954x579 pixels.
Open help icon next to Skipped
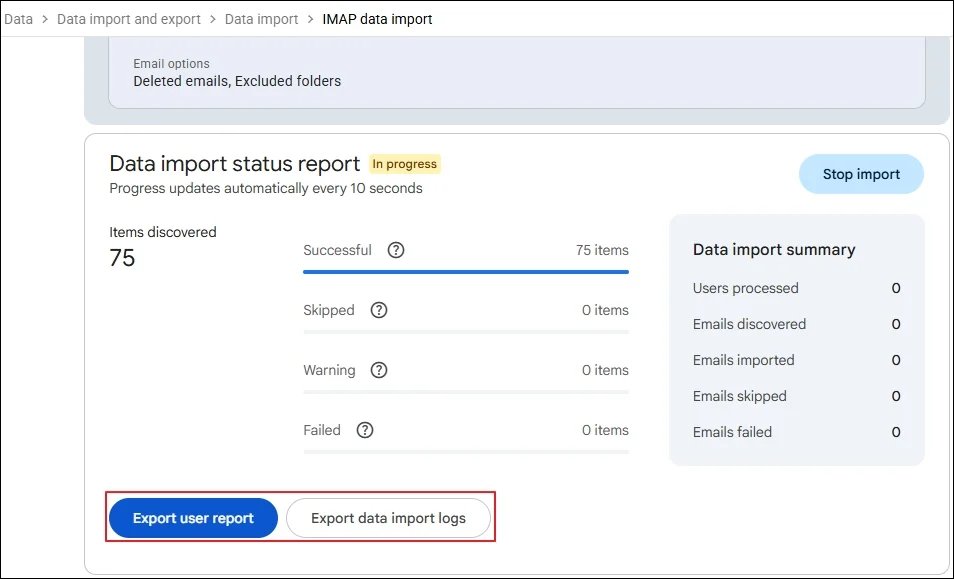[379, 310]
